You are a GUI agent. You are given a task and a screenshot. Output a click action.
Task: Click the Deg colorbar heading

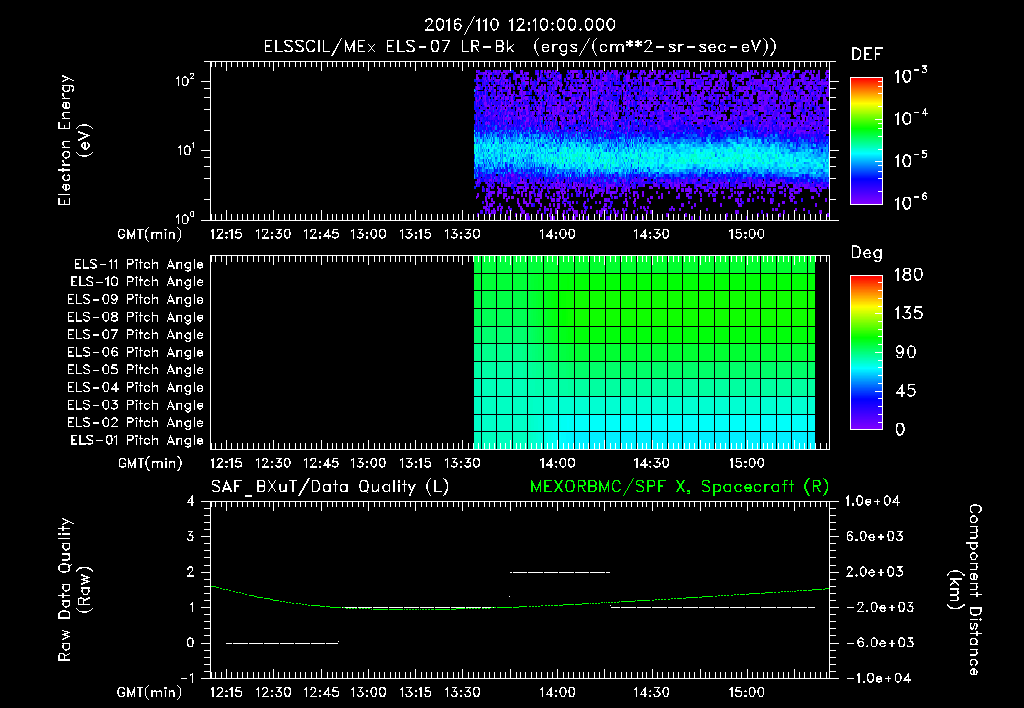tap(866, 253)
